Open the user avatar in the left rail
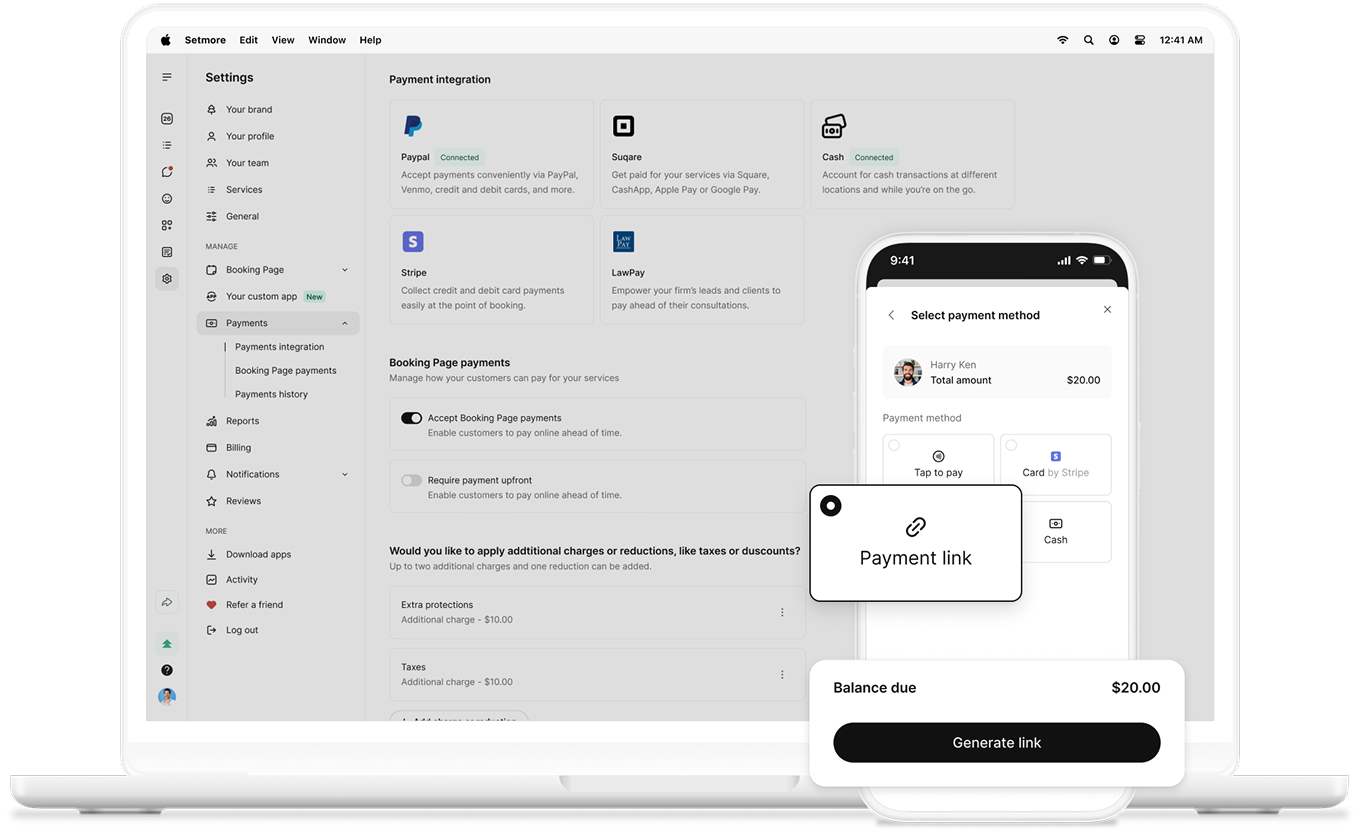1360x840 pixels. 167,696
